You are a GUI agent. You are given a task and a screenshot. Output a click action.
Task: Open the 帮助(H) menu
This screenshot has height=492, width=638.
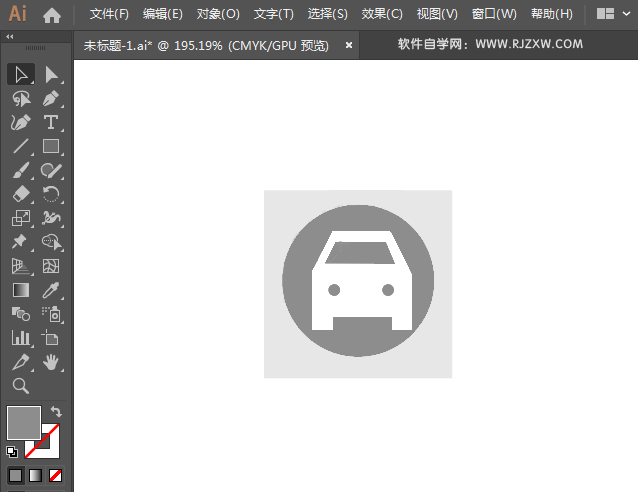click(552, 14)
